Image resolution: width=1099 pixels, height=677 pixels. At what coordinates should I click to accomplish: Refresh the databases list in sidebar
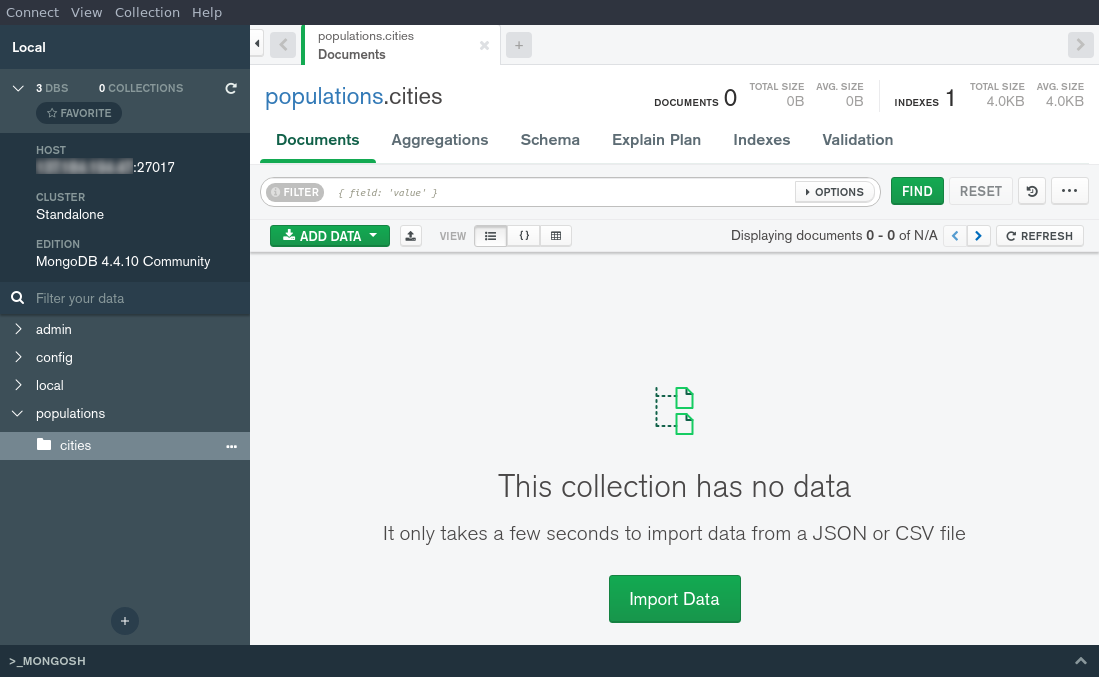pyautogui.click(x=230, y=88)
